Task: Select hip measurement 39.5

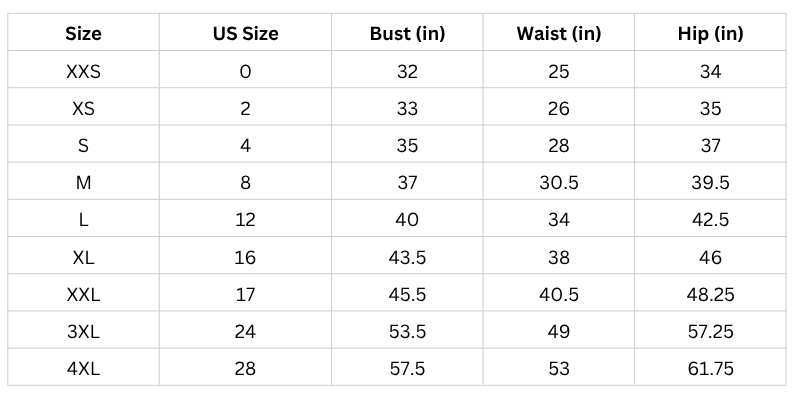Action: 710,183
